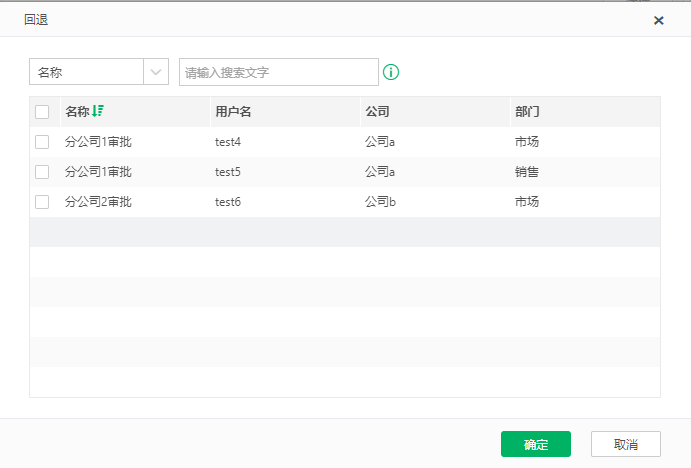Select the 分公司2审批 row name

(98, 202)
